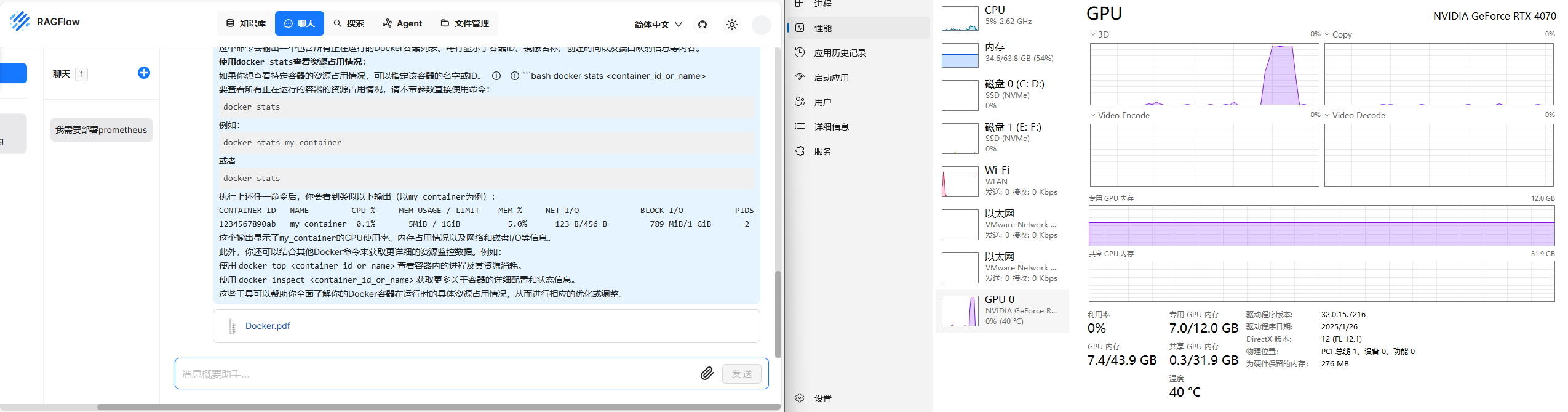The image size is (1568, 412).
Task: Open the 简体中文 language dropdown
Action: click(658, 25)
